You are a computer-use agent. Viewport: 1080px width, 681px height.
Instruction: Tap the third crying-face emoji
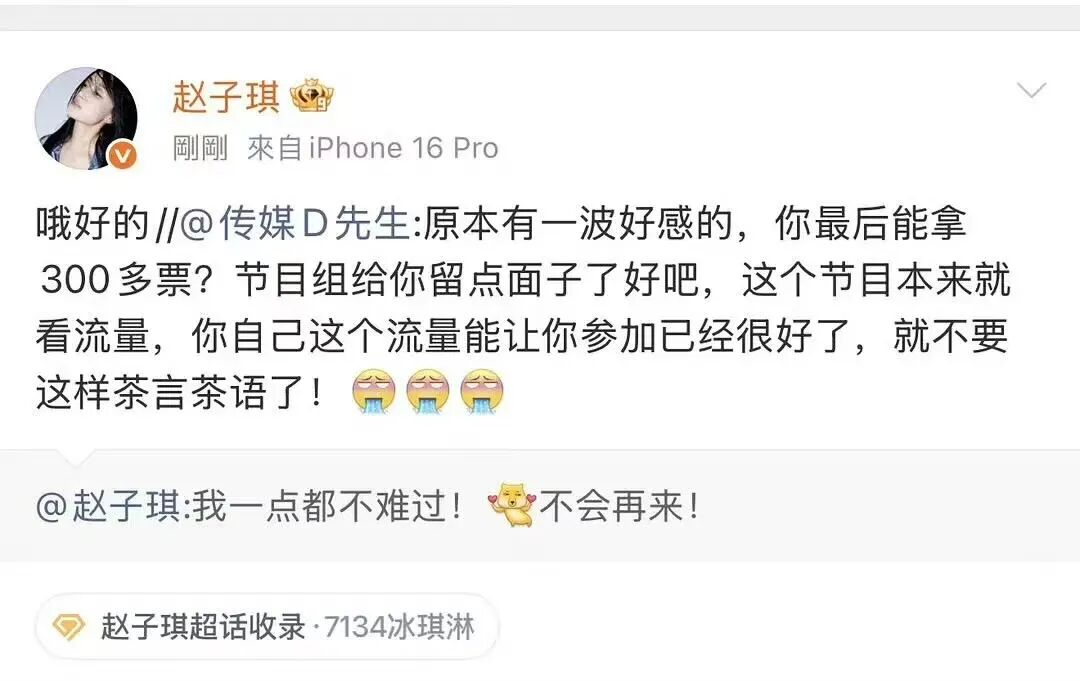tap(481, 392)
